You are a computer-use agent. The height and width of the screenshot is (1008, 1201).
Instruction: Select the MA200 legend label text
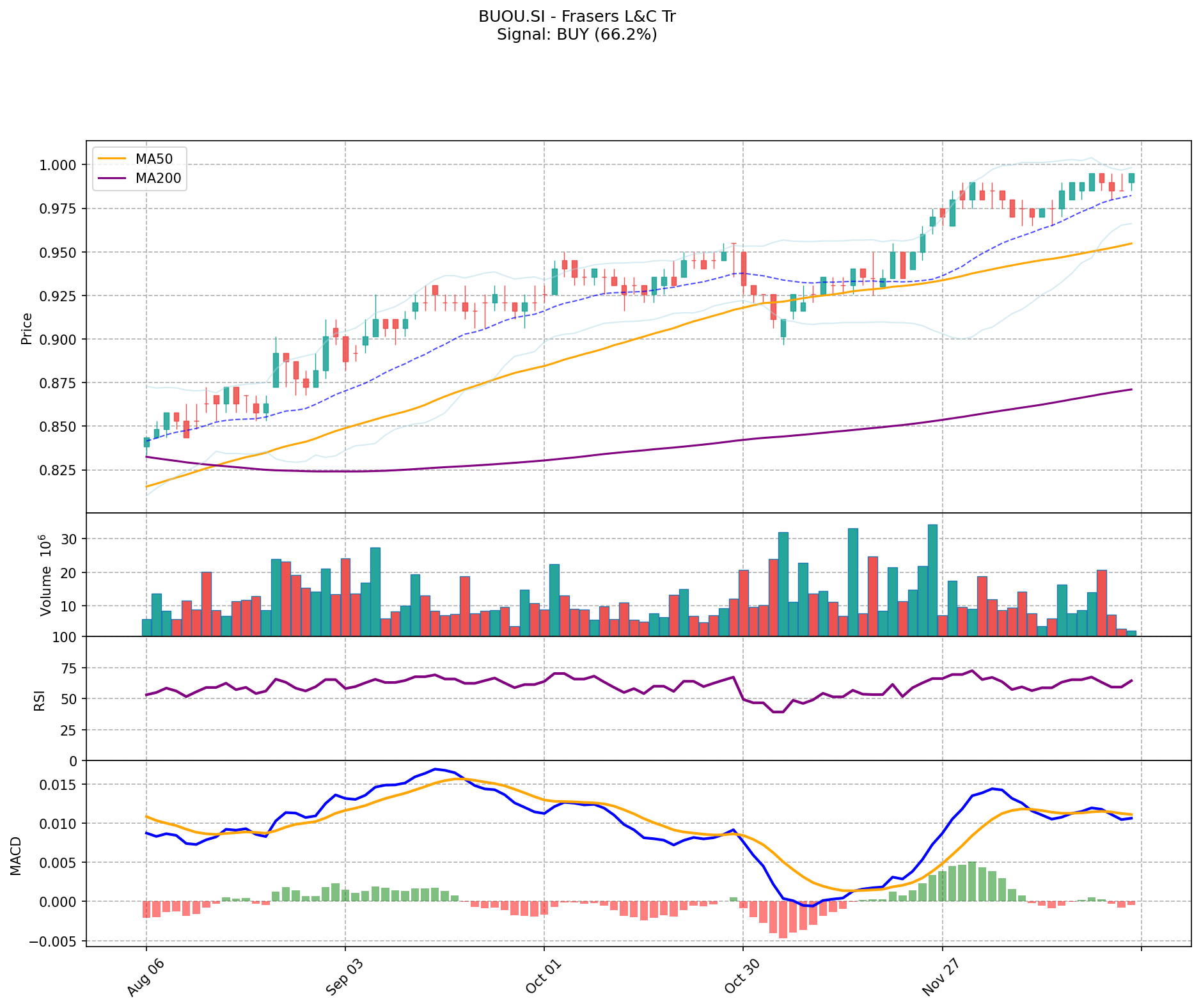point(158,178)
